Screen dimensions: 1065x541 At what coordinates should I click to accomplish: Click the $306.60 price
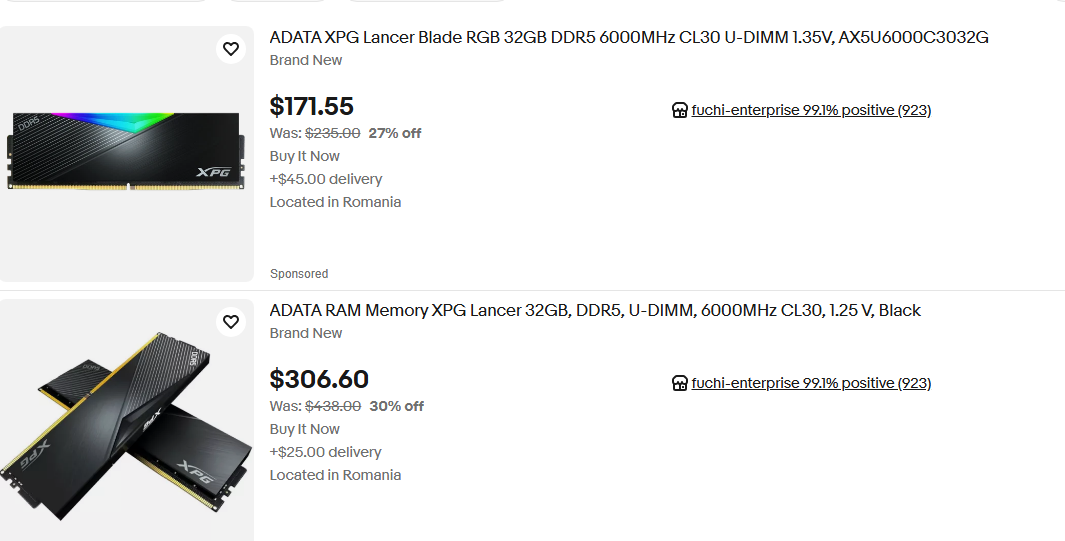tap(319, 380)
